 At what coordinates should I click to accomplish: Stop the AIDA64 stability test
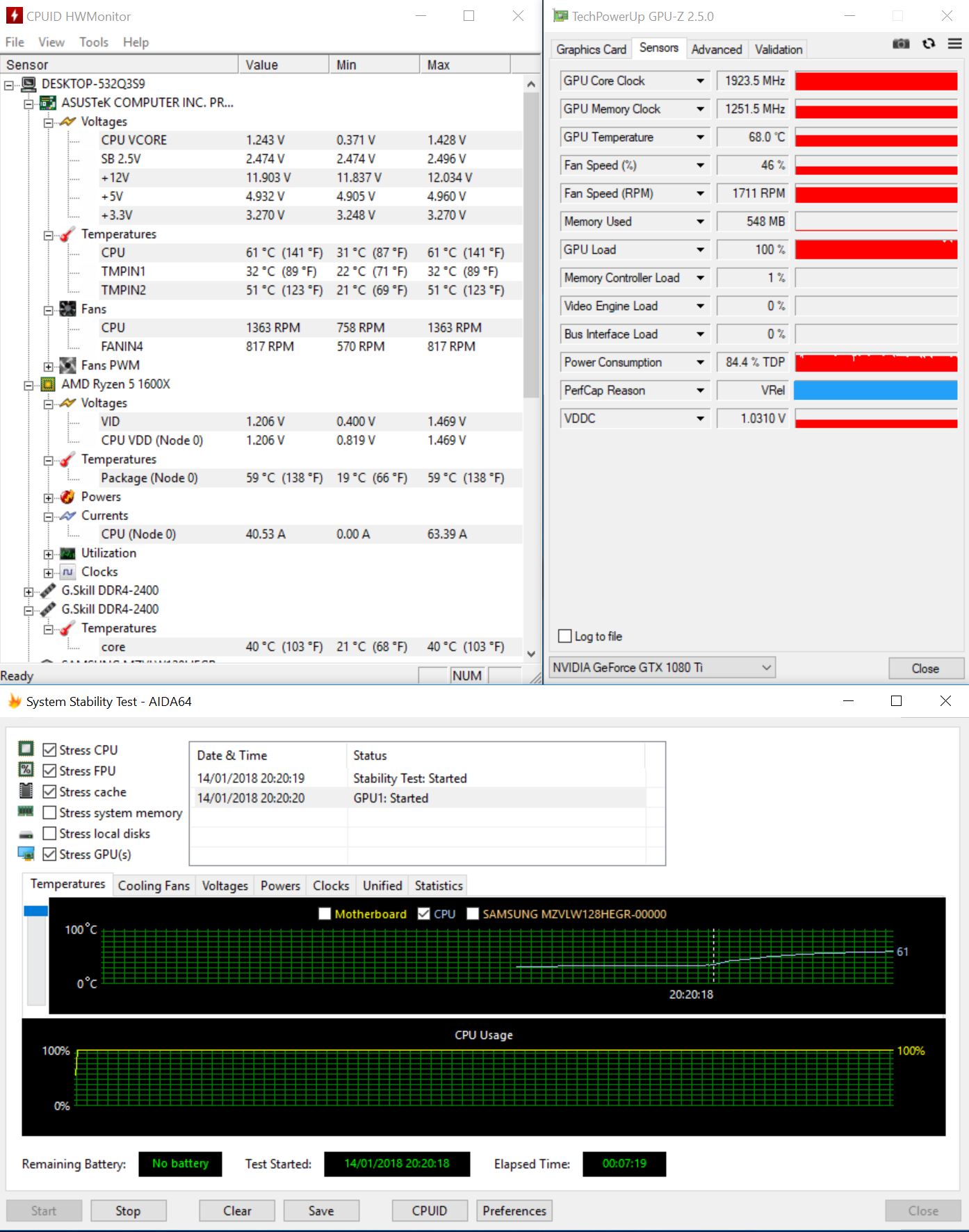pyautogui.click(x=128, y=1210)
